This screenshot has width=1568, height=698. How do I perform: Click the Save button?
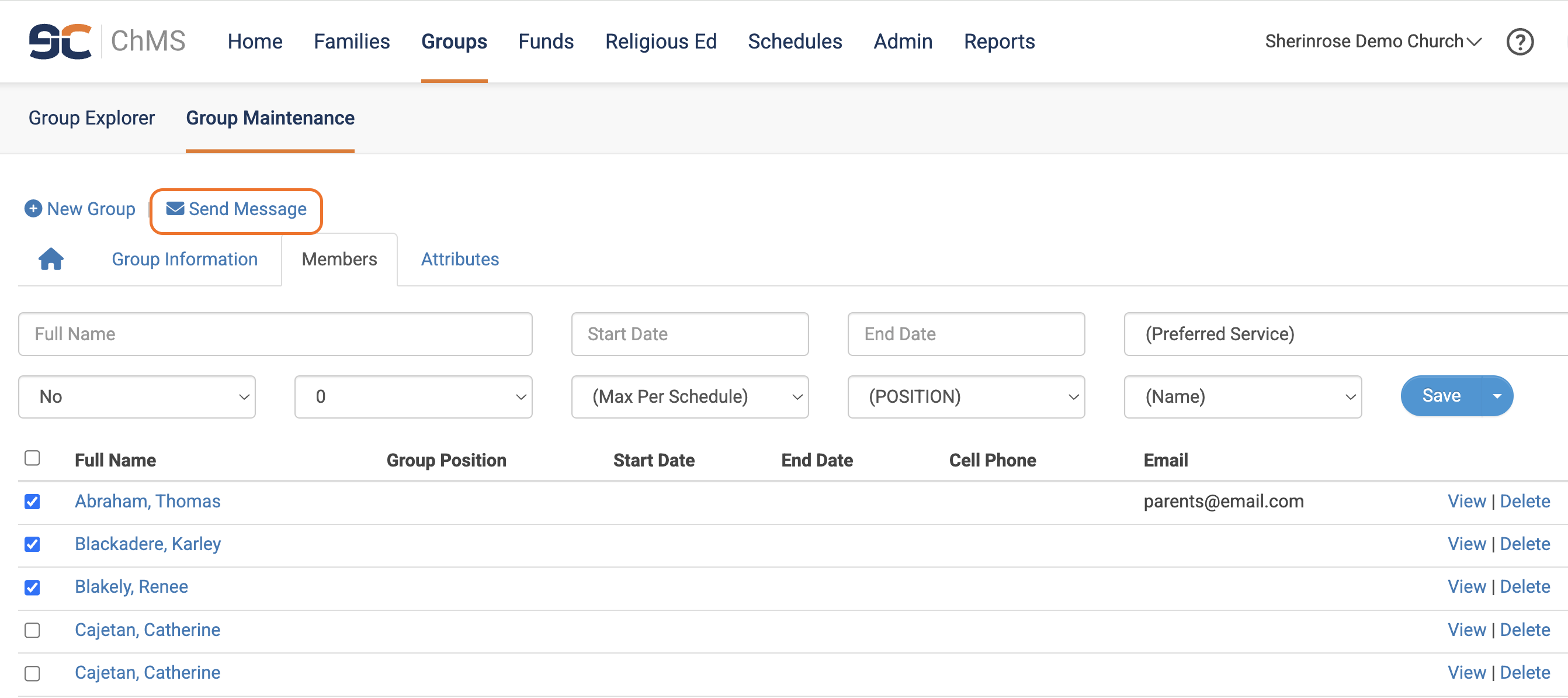[x=1440, y=396]
